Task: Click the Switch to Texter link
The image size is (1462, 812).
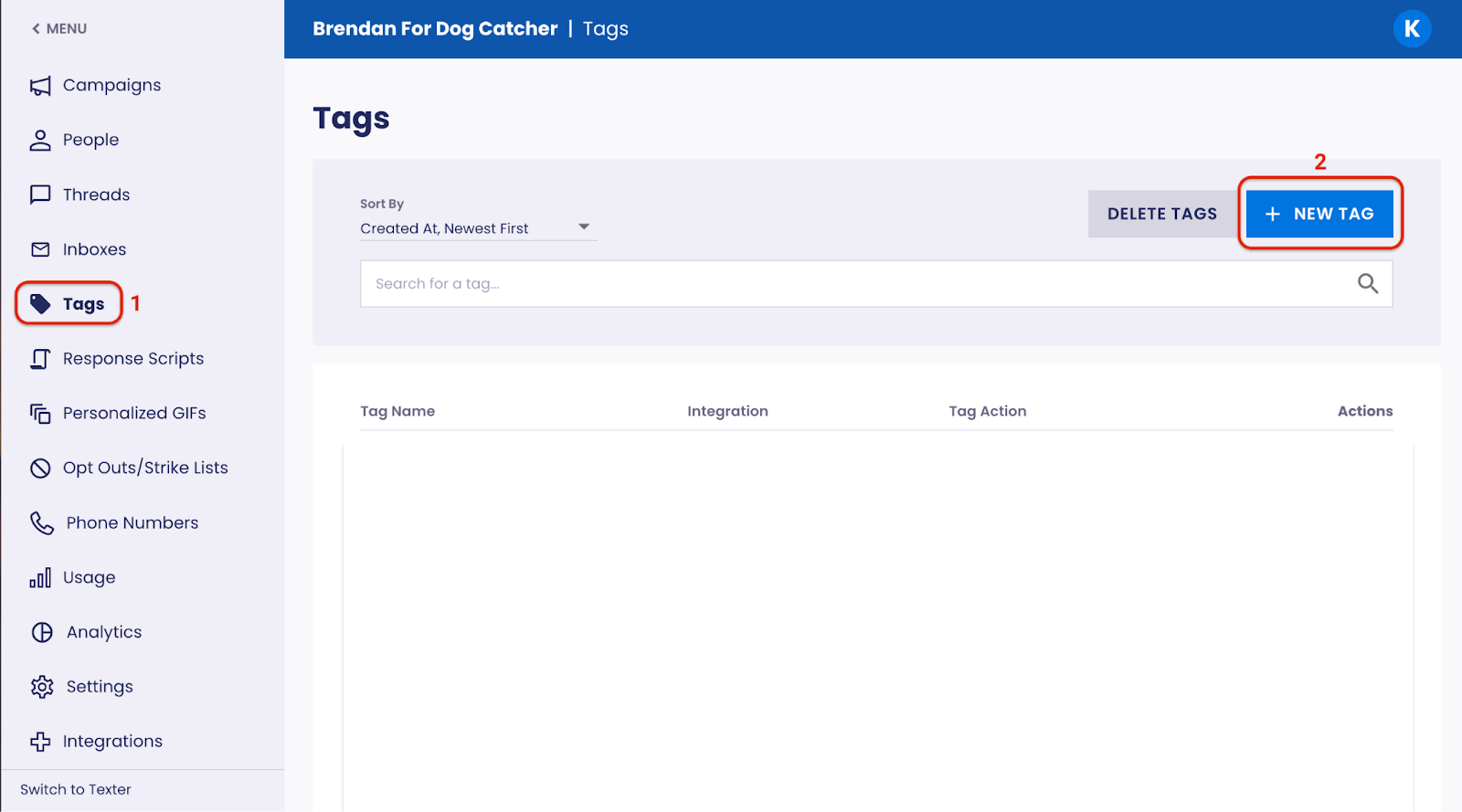Action: point(76,789)
